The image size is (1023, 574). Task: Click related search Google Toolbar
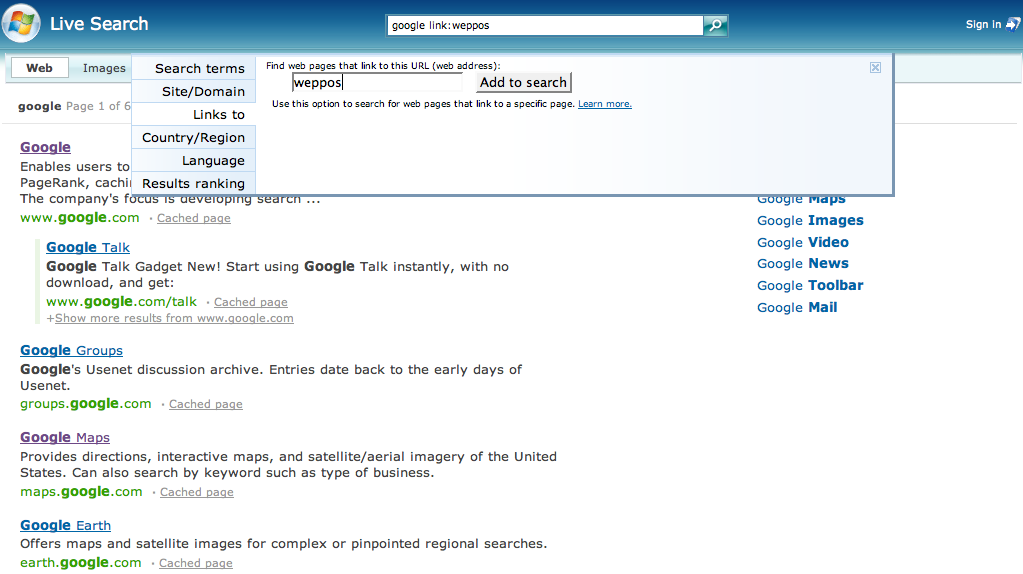coord(810,285)
